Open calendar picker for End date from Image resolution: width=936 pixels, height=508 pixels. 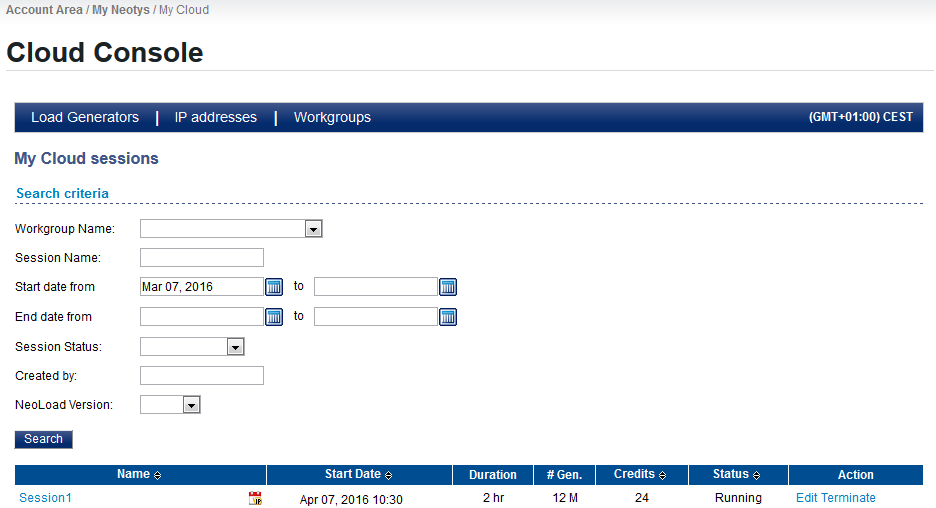pyautogui.click(x=274, y=317)
